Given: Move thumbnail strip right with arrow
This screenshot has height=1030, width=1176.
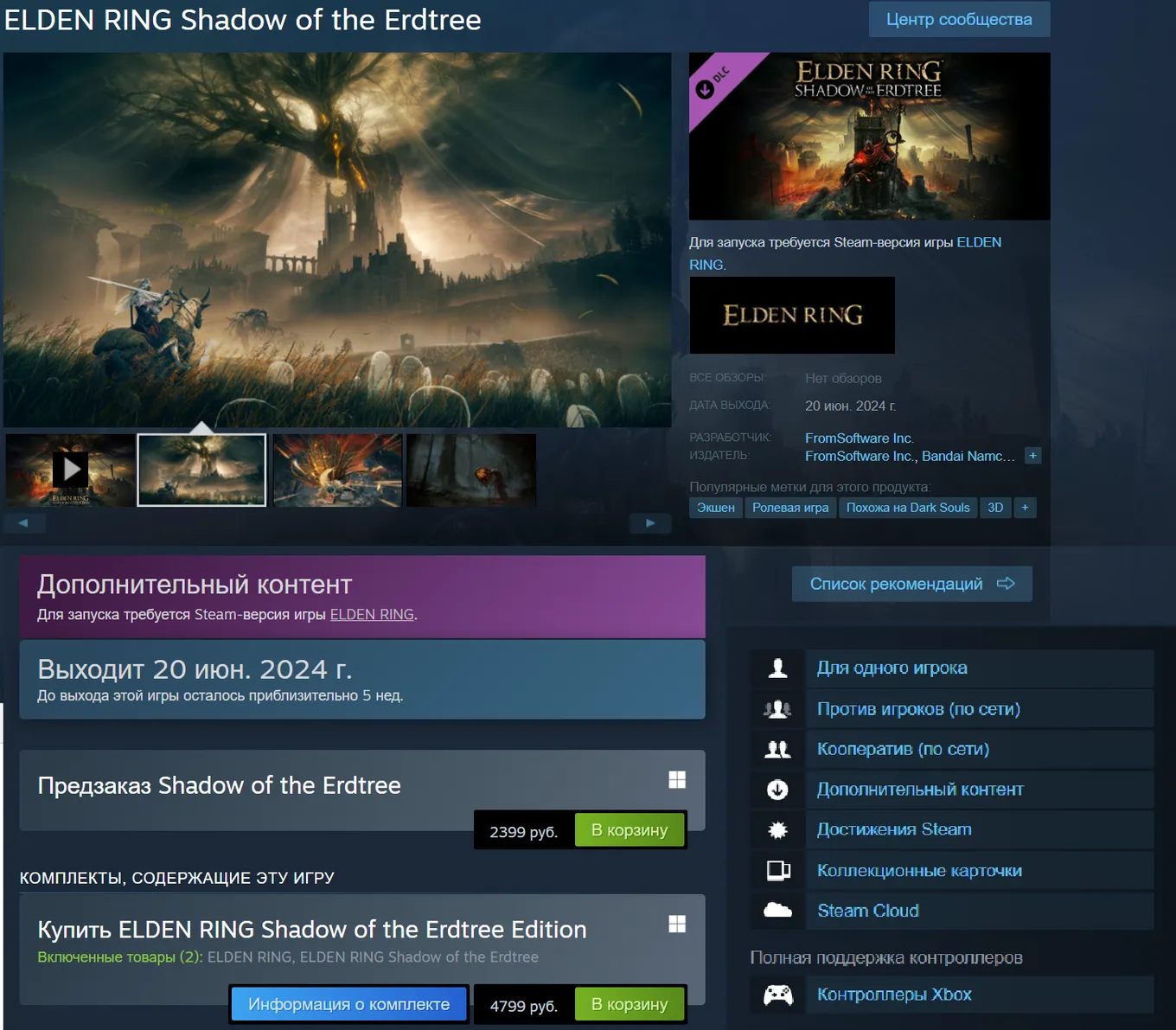Looking at the screenshot, I should (x=650, y=522).
